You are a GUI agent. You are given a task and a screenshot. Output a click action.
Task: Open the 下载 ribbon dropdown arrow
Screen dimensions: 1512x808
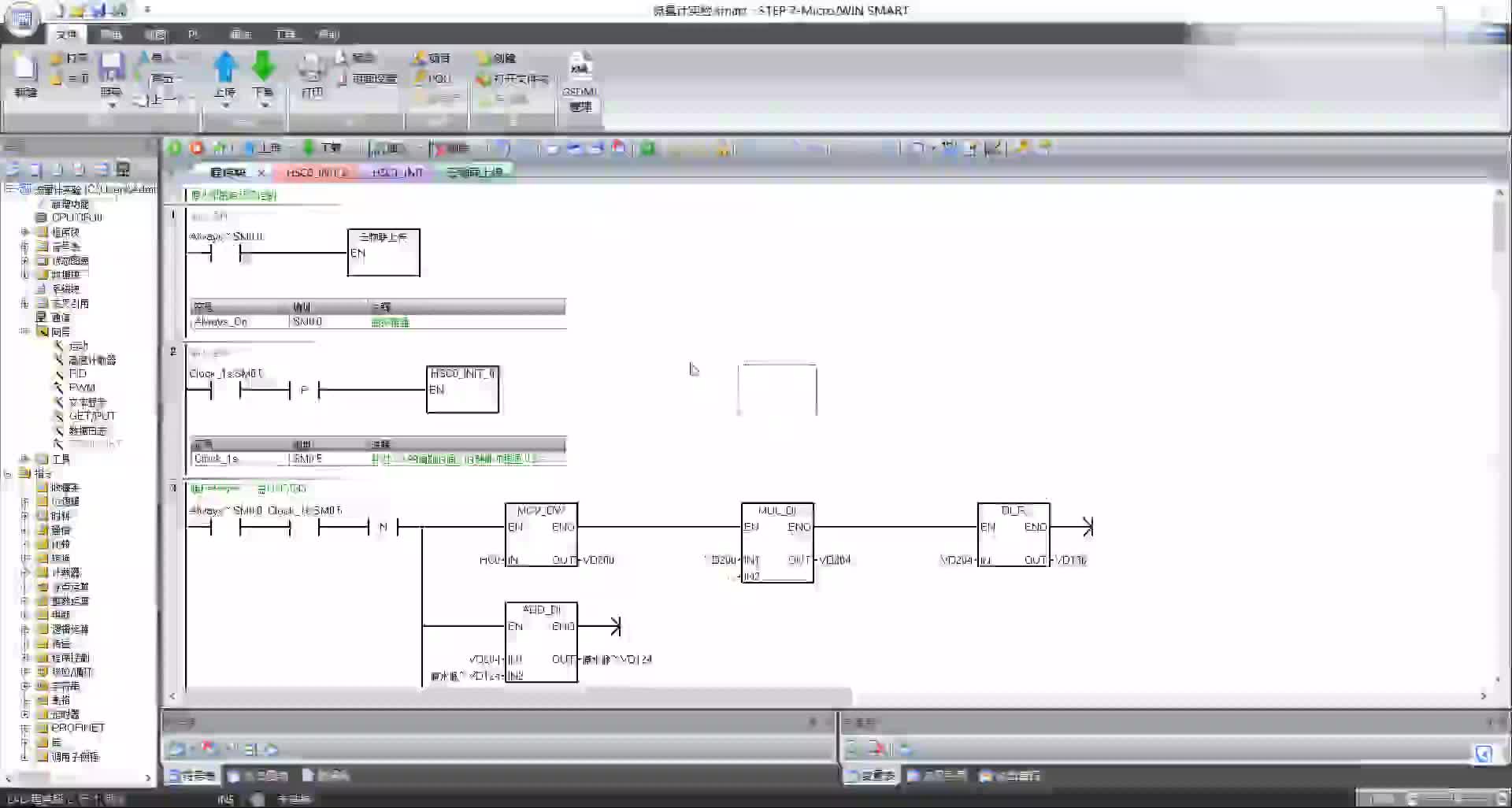click(263, 104)
